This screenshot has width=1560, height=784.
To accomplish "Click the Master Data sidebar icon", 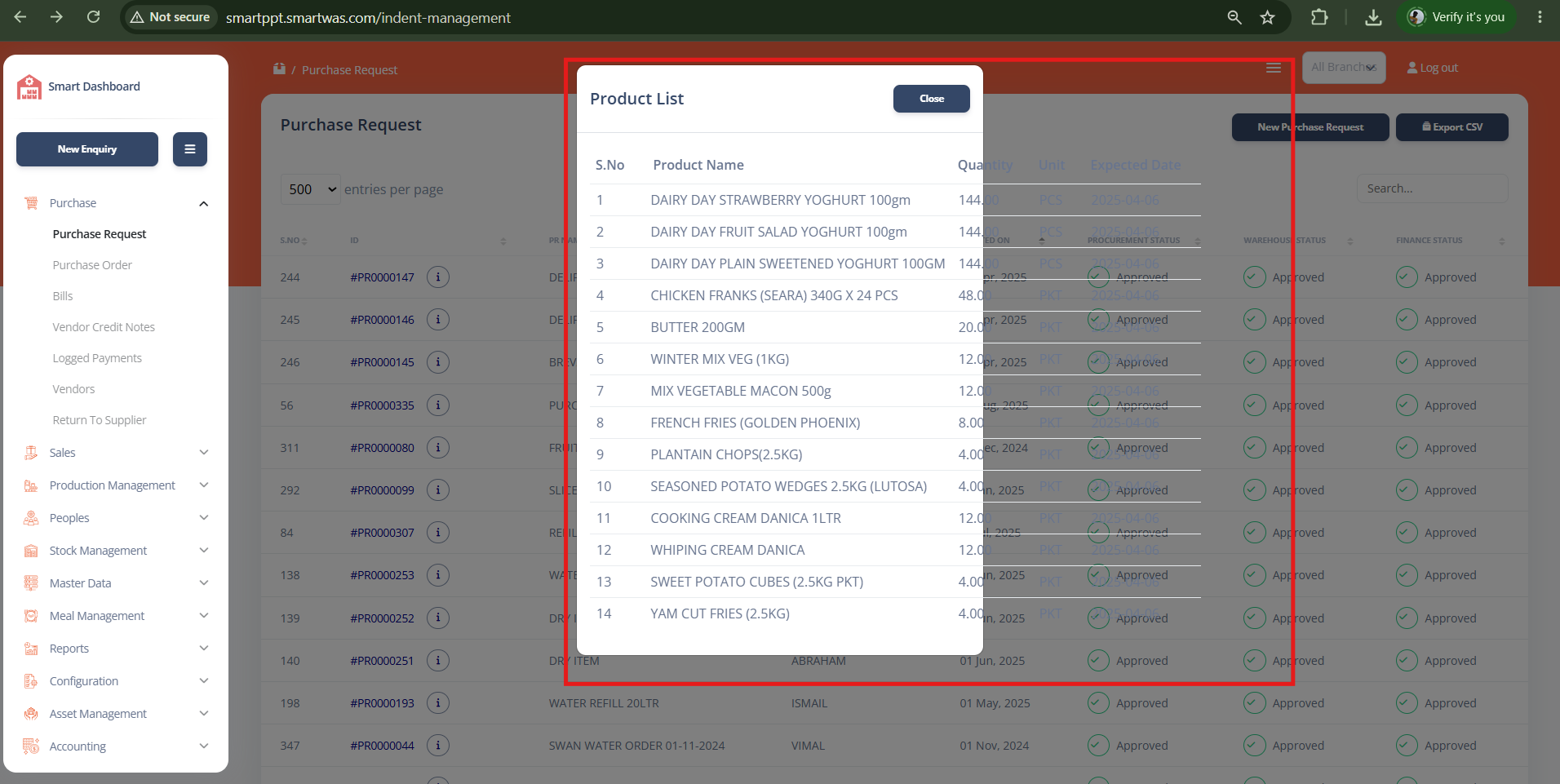I will 31,583.
